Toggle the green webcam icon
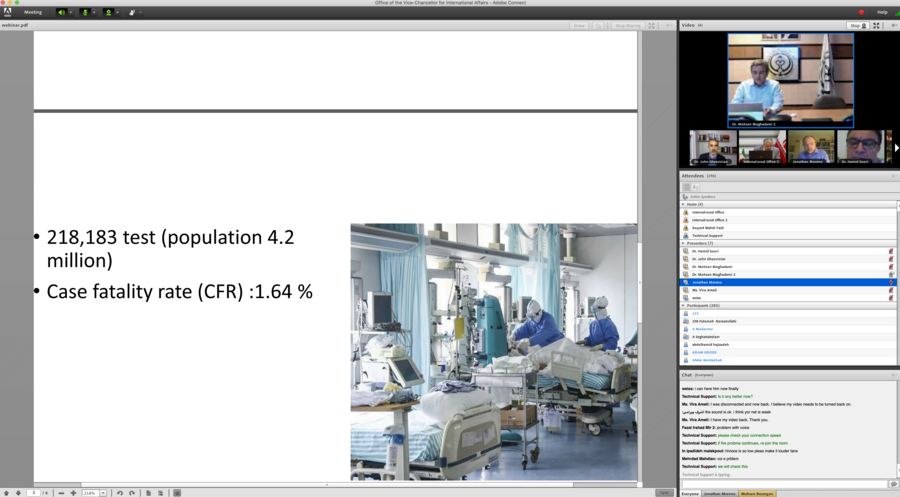The width and height of the screenshot is (900, 497). (x=108, y=12)
